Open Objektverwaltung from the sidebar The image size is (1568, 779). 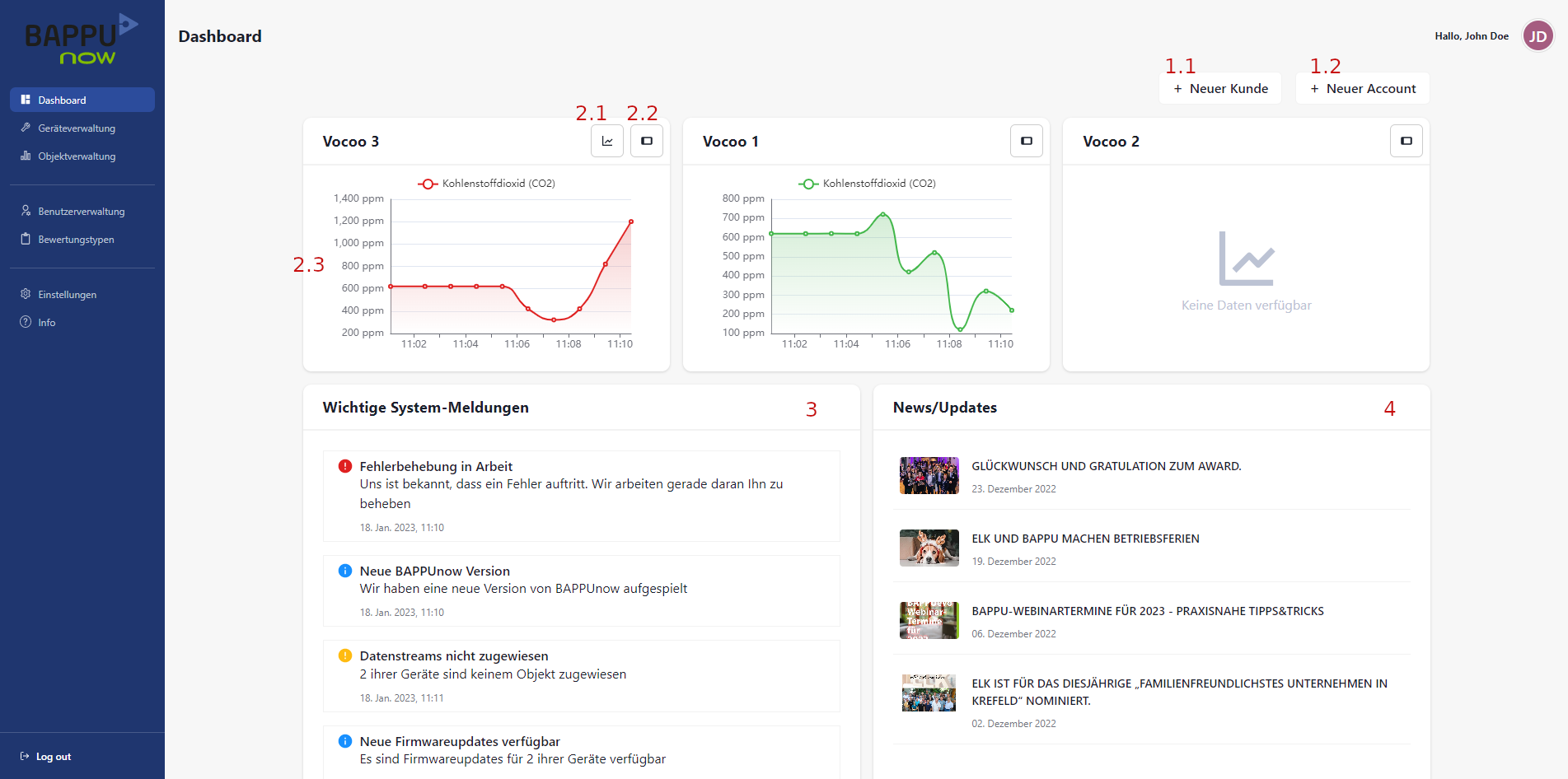coord(82,156)
